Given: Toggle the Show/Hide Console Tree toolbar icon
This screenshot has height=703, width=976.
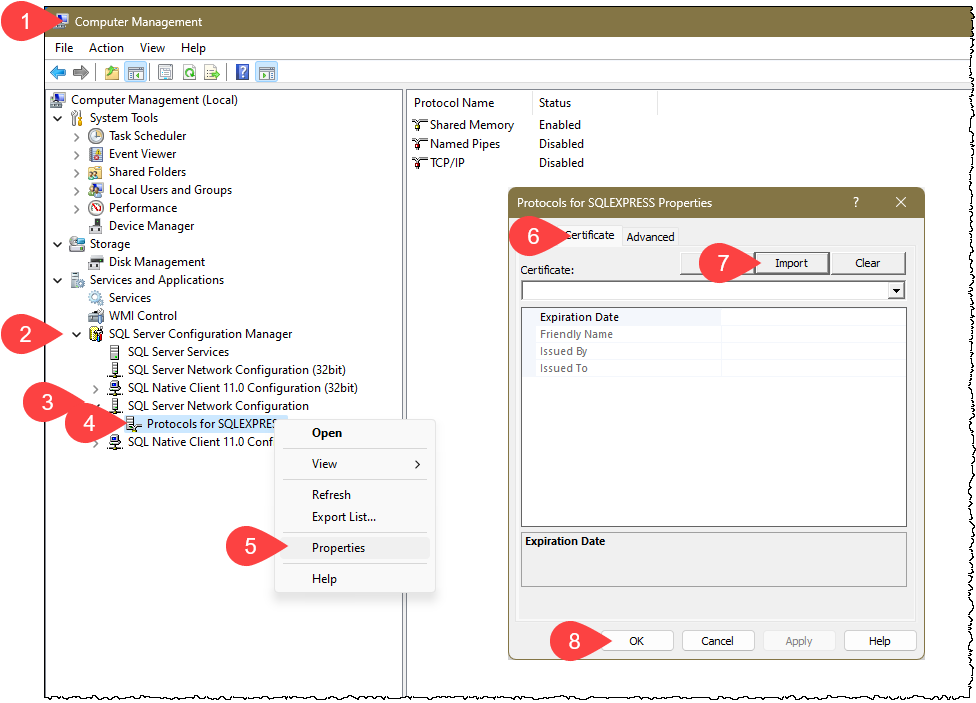Looking at the screenshot, I should [x=136, y=73].
